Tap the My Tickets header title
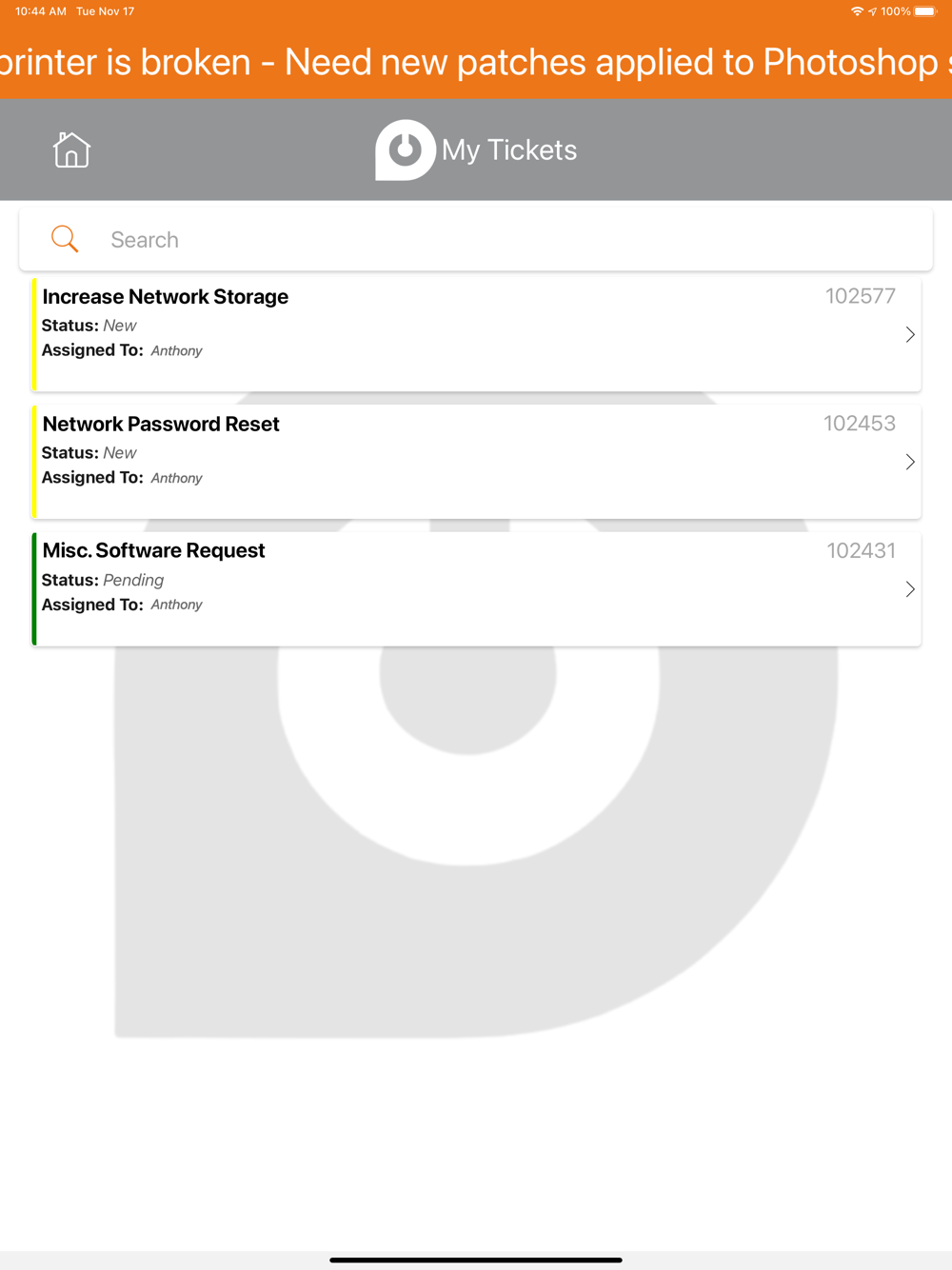This screenshot has width=952, height=1270. pyautogui.click(x=509, y=149)
